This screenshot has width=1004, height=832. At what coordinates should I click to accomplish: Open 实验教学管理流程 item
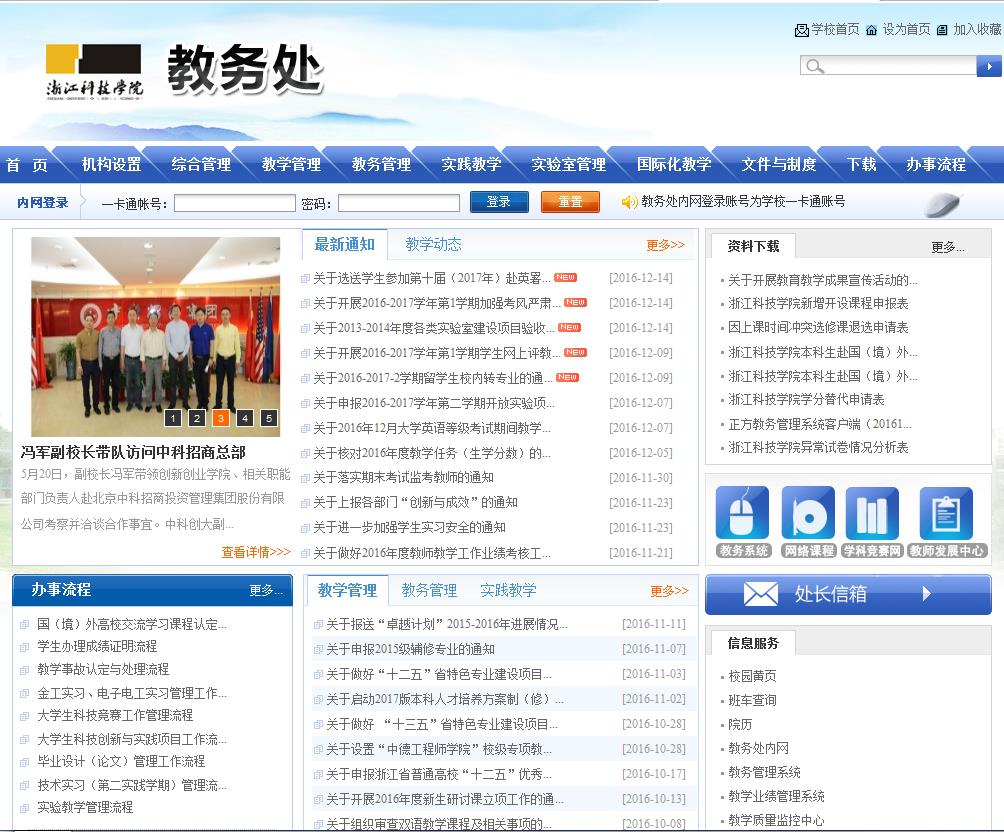pos(85,807)
